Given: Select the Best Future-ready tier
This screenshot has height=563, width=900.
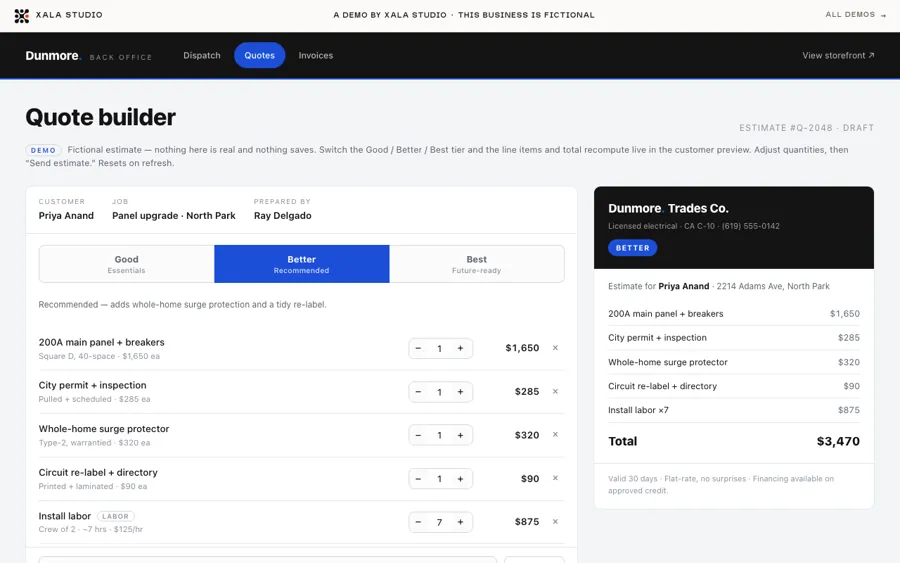Looking at the screenshot, I should 476,264.
